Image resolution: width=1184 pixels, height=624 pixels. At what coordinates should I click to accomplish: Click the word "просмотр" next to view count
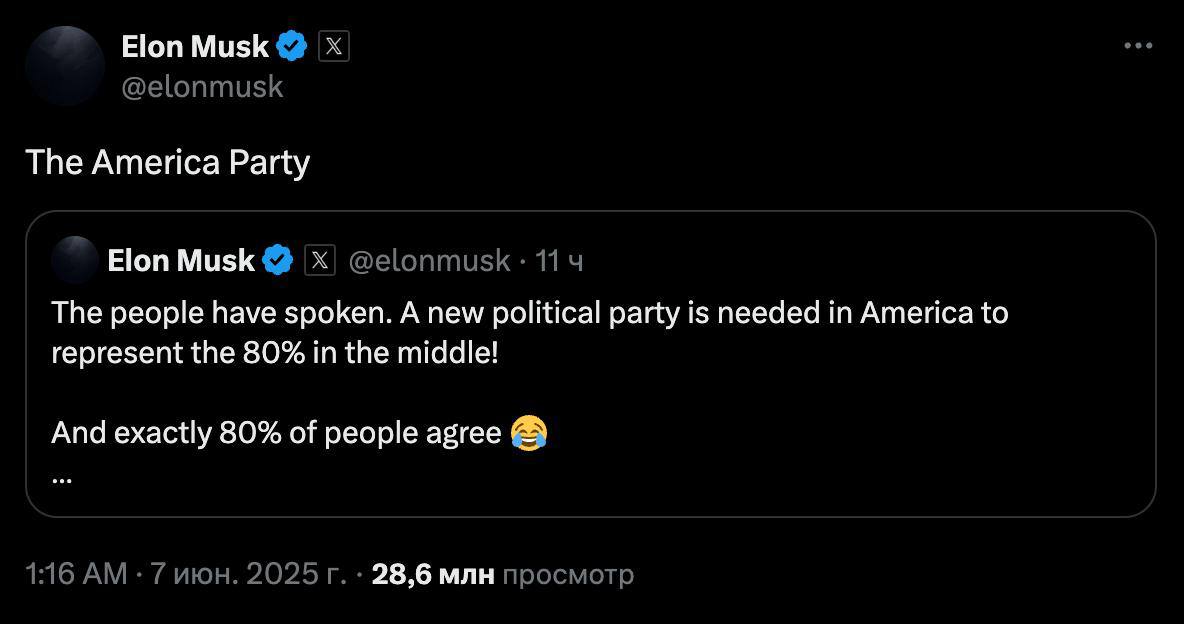[568, 575]
